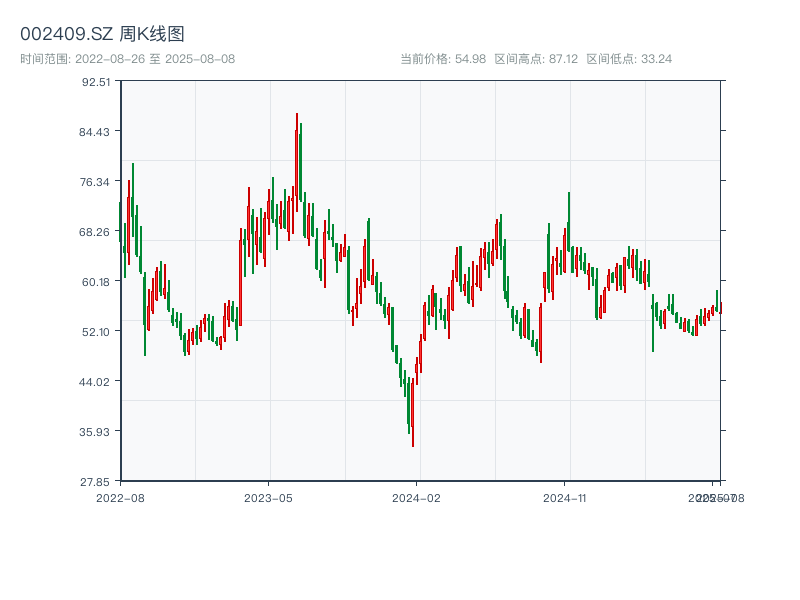800x600 pixels.
Task: Select the 76.34 price axis label
Action: point(96,182)
